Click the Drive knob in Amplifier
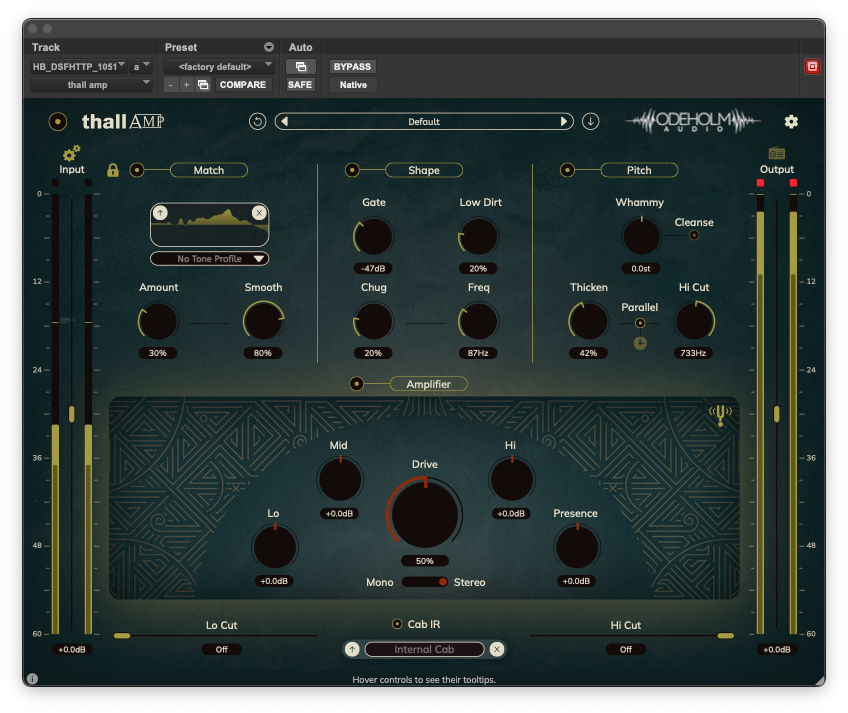This screenshot has height=713, width=848. tap(425, 513)
